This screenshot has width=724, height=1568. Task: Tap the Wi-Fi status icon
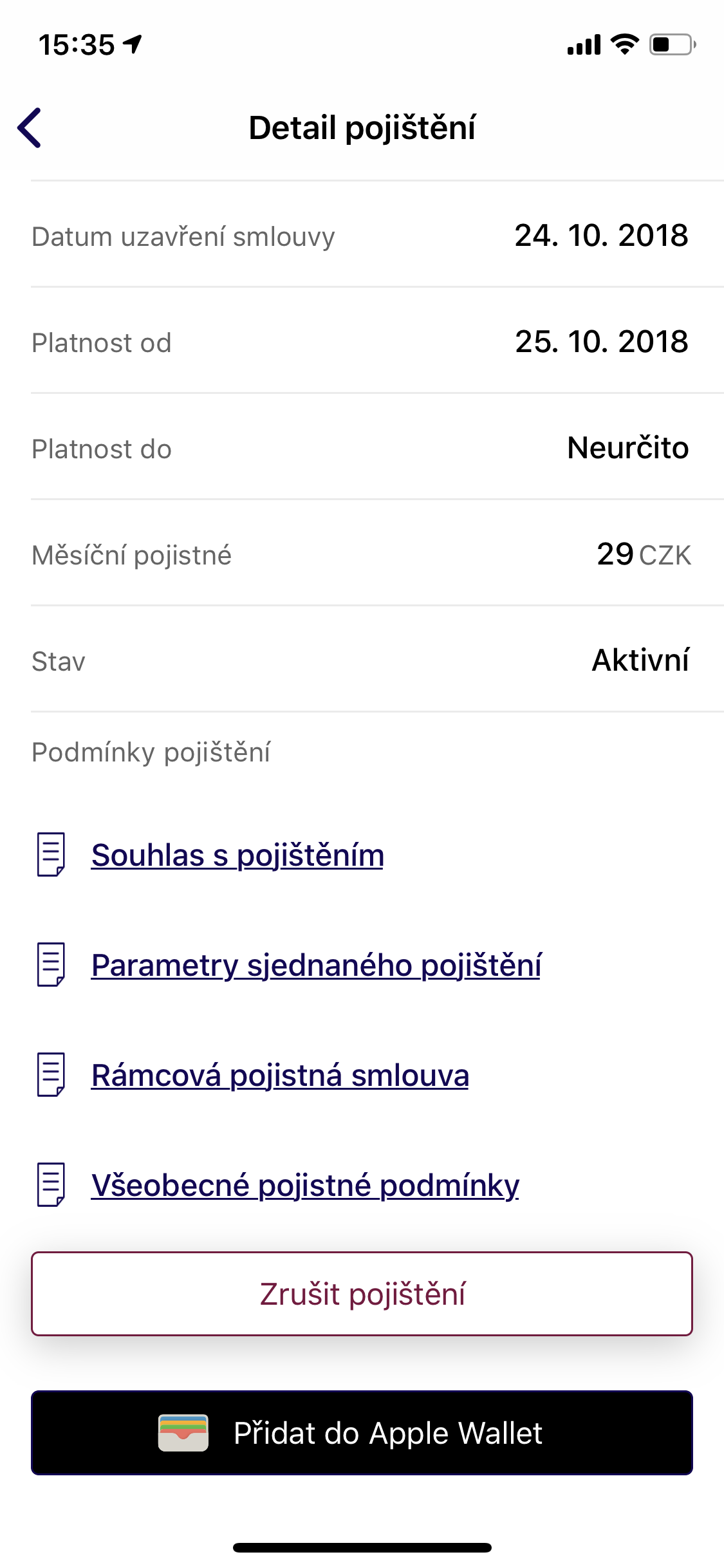[624, 44]
